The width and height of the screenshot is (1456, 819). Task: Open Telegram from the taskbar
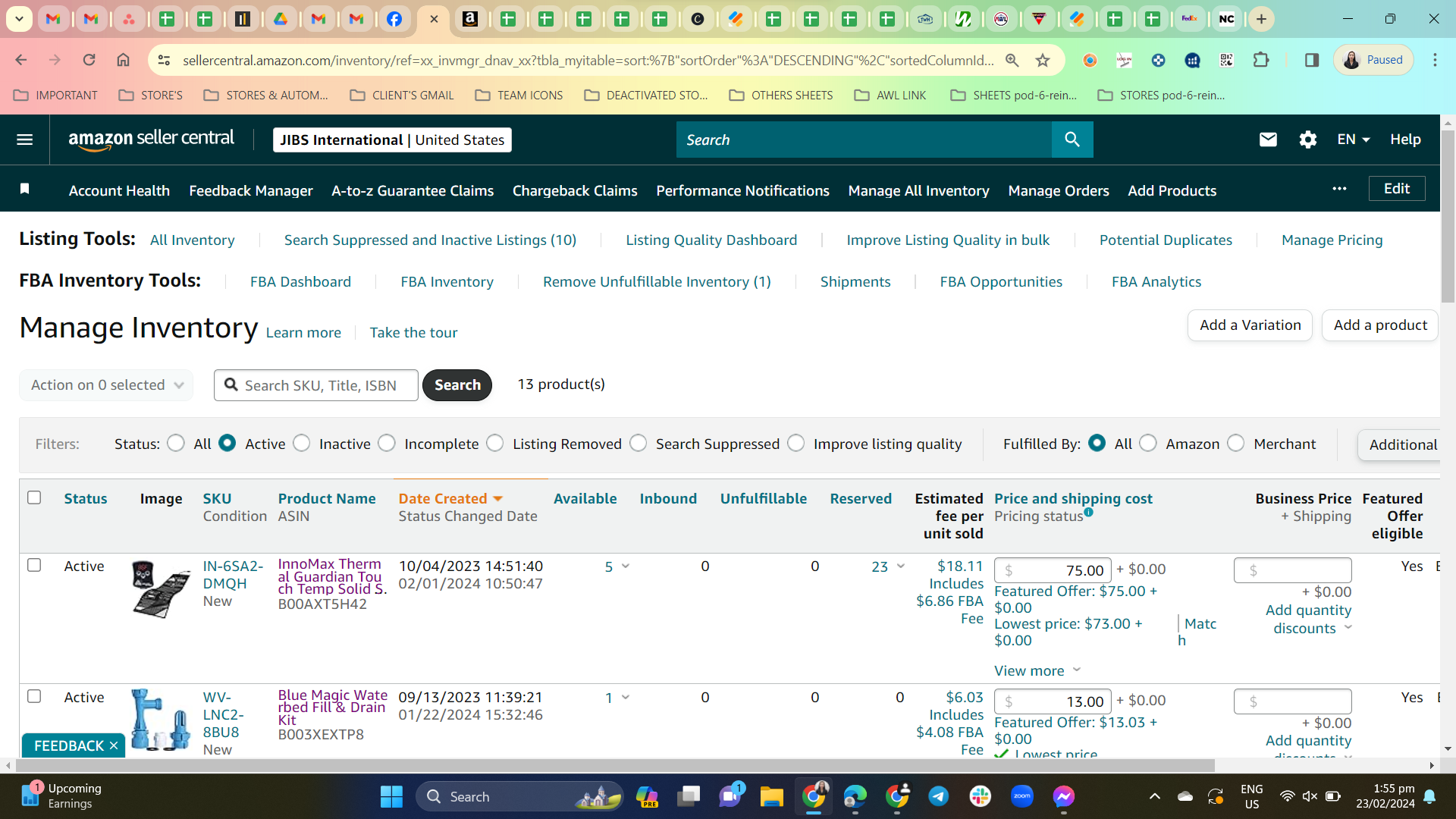pyautogui.click(x=939, y=796)
